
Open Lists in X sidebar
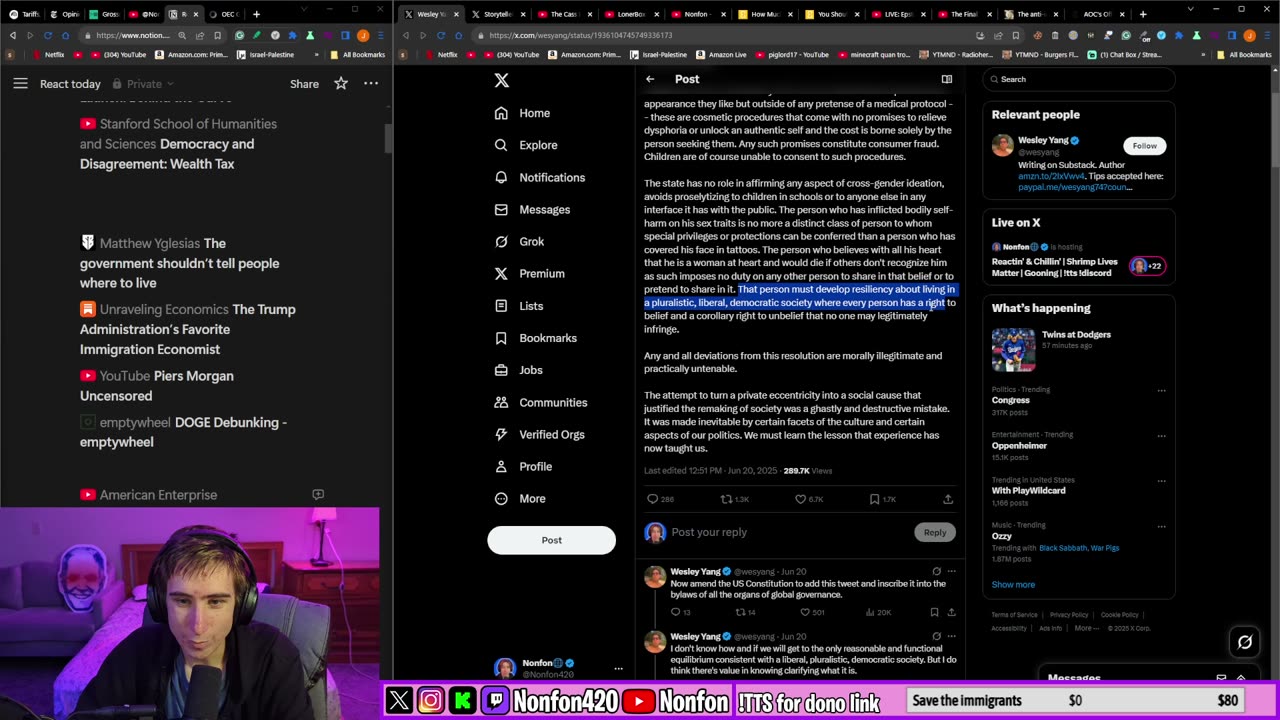(x=519, y=306)
